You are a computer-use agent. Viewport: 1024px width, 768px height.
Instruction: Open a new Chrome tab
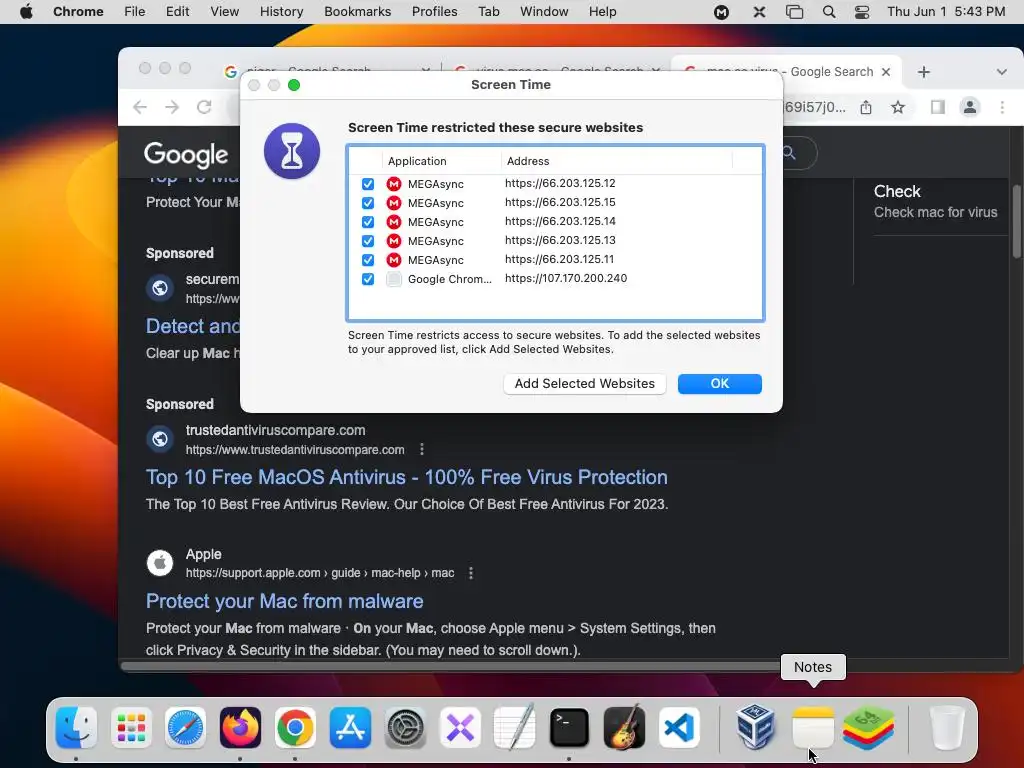pos(923,72)
